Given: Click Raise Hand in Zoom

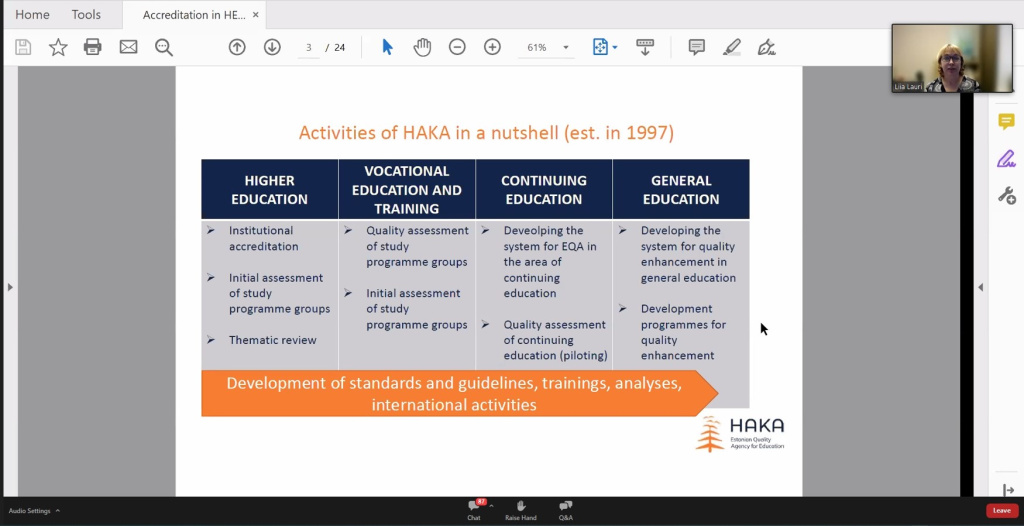Looking at the screenshot, I should pyautogui.click(x=520, y=510).
